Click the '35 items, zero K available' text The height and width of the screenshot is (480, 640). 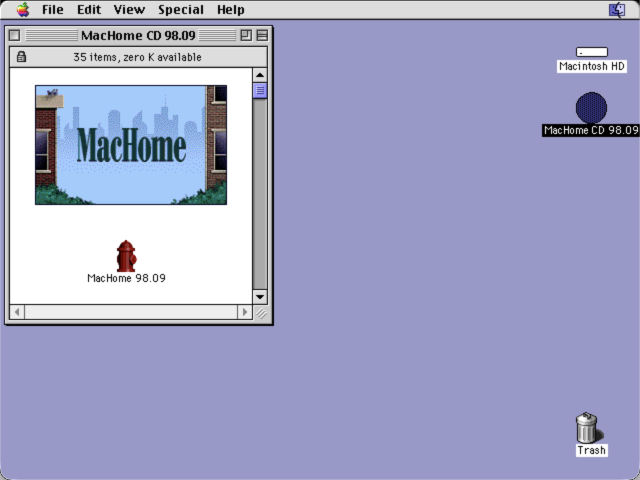point(138,57)
